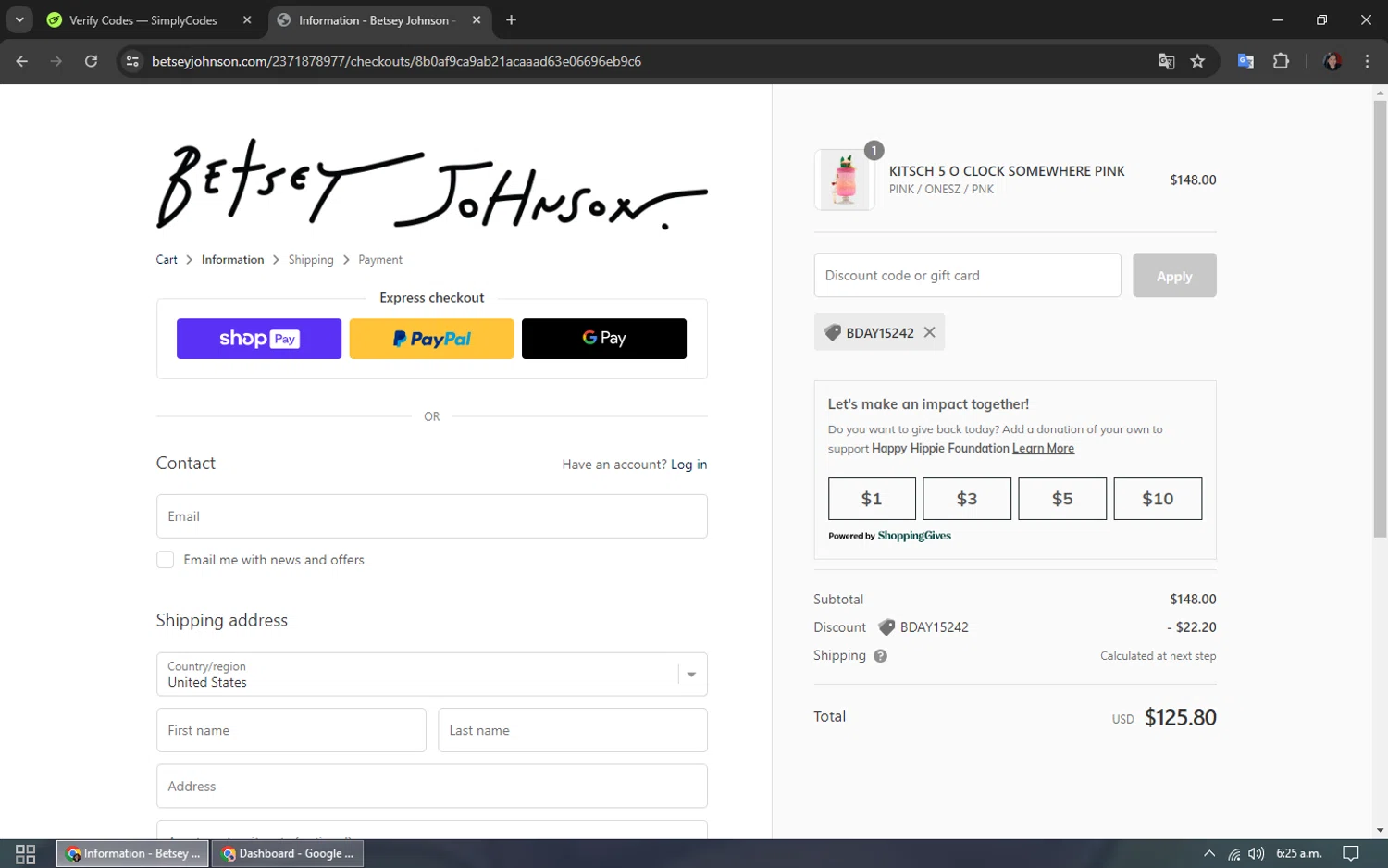This screenshot has height=868, width=1388.
Task: Close the Verify Codes tab
Action: click(247, 19)
